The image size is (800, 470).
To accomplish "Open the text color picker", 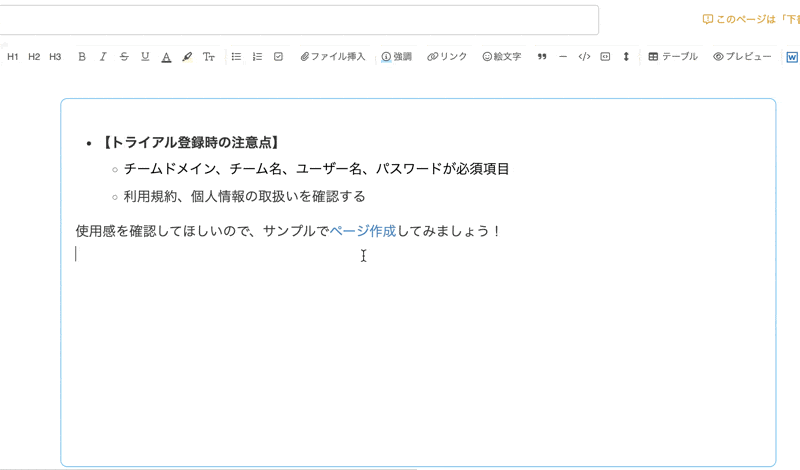I will (166, 57).
